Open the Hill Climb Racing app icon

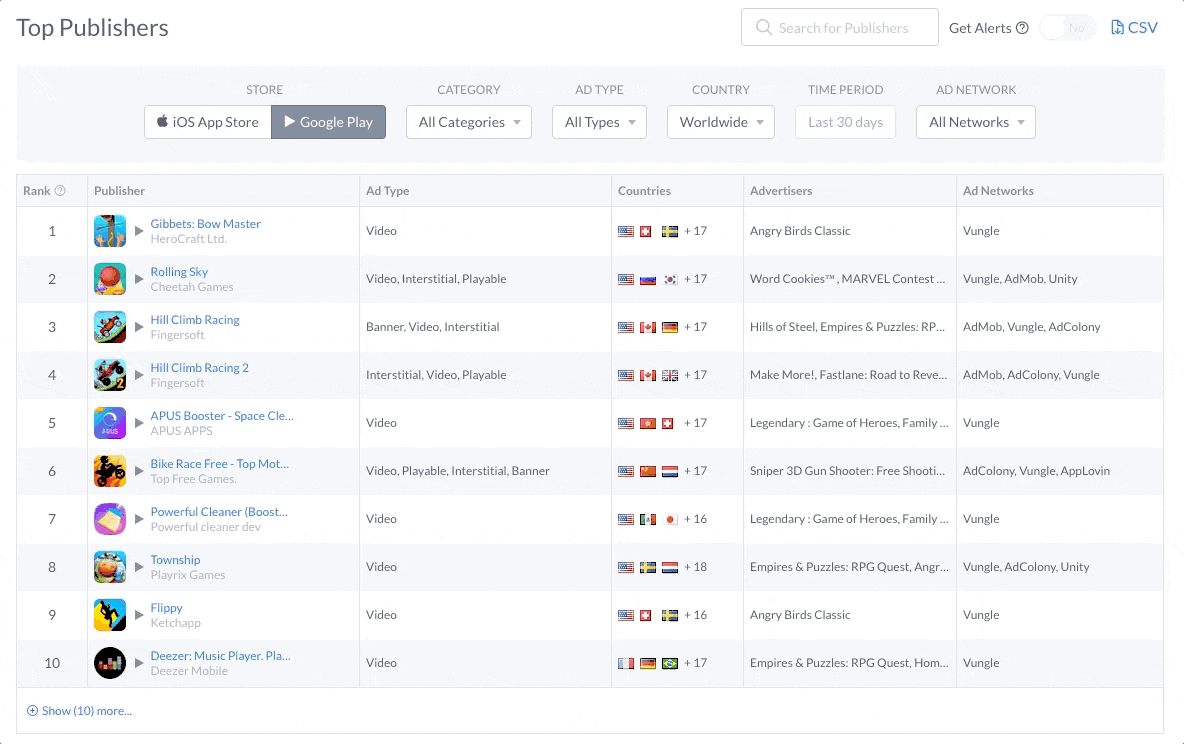tap(109, 327)
